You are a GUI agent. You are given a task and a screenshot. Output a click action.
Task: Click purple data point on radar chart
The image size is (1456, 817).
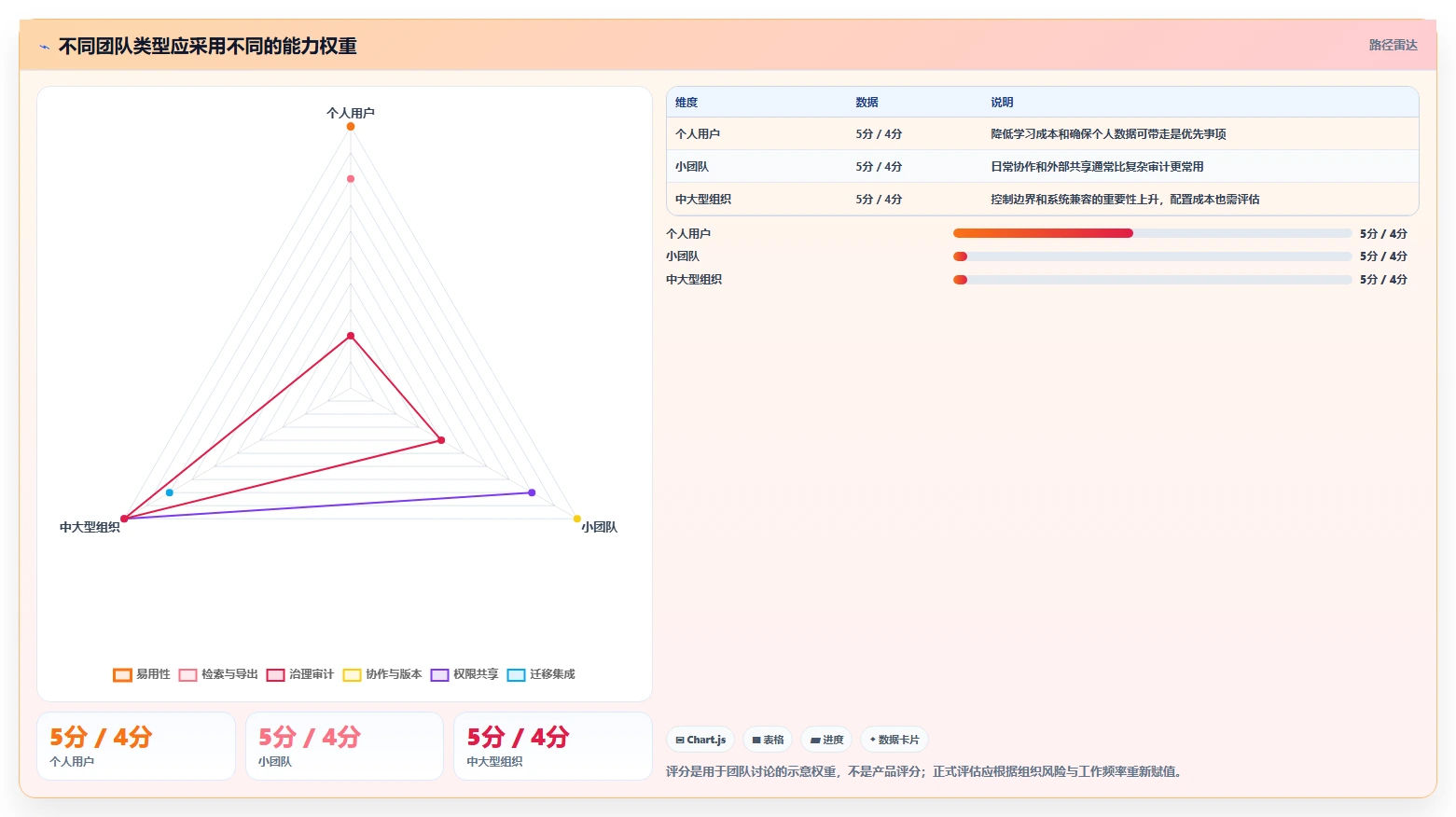click(532, 492)
